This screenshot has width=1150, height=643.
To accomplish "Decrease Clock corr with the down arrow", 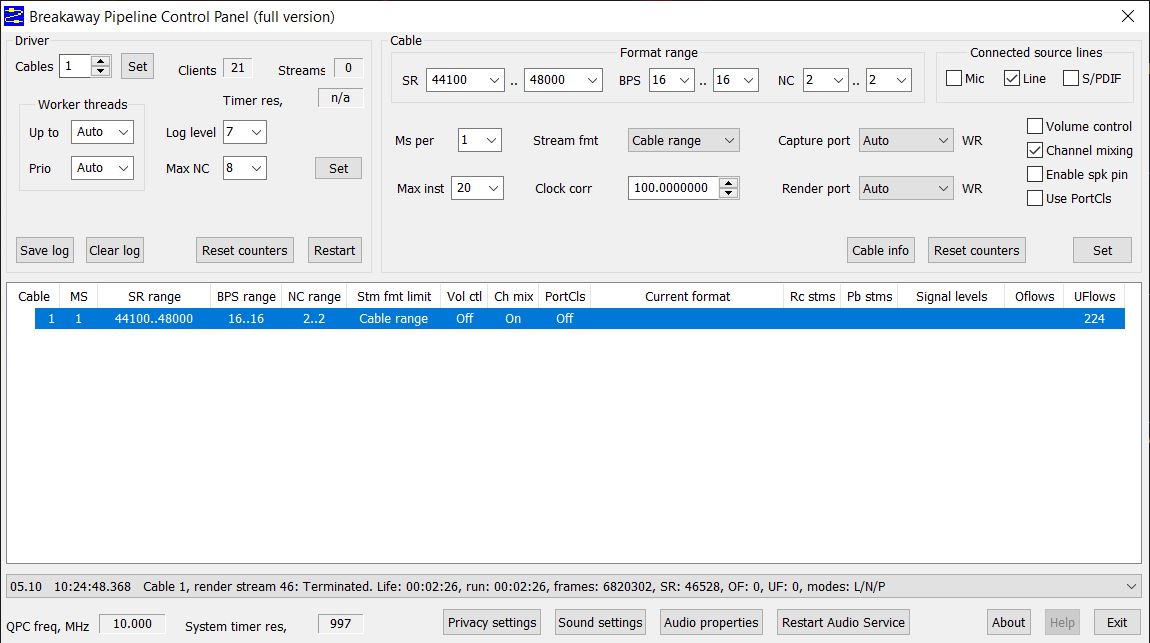I will coord(728,194).
